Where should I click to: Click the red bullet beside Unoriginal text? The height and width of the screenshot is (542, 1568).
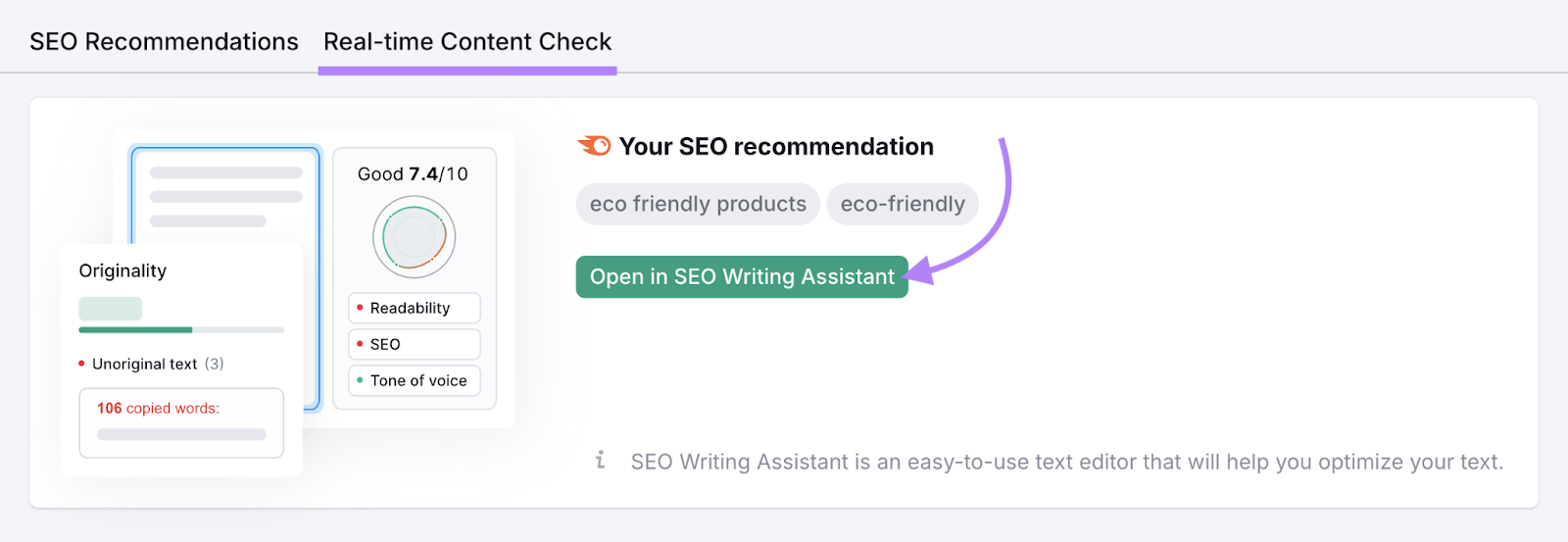81,364
